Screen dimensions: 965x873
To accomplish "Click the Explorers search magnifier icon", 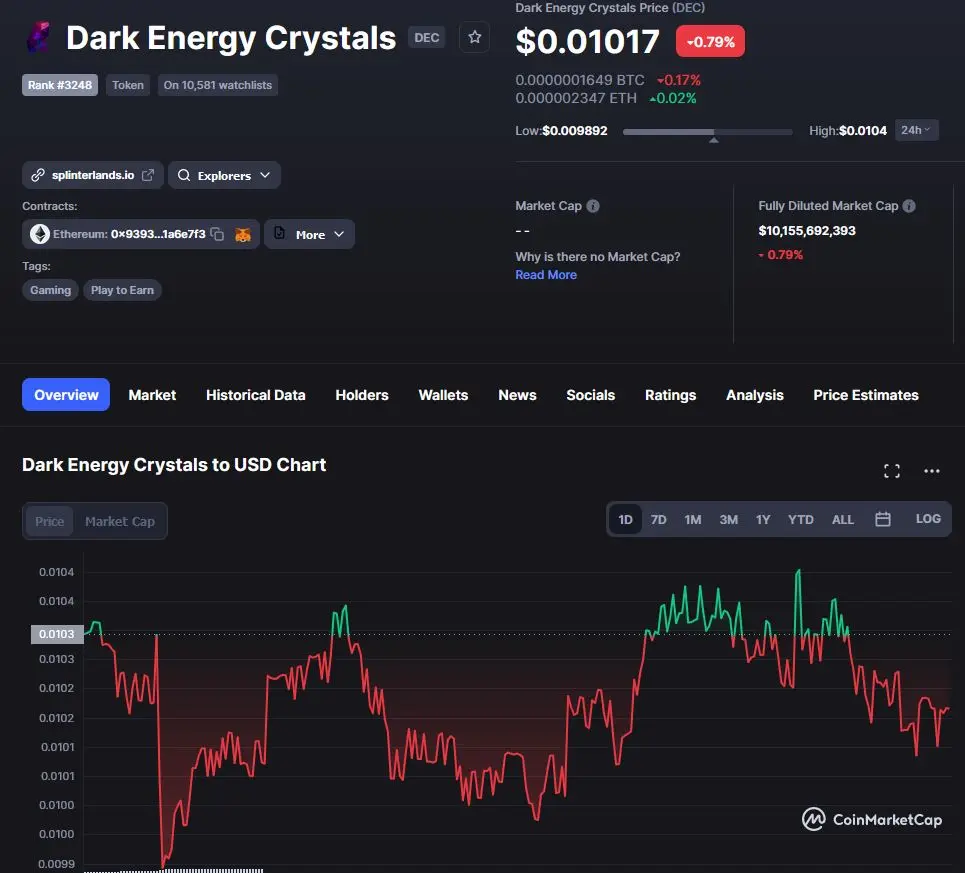I will coord(183,175).
